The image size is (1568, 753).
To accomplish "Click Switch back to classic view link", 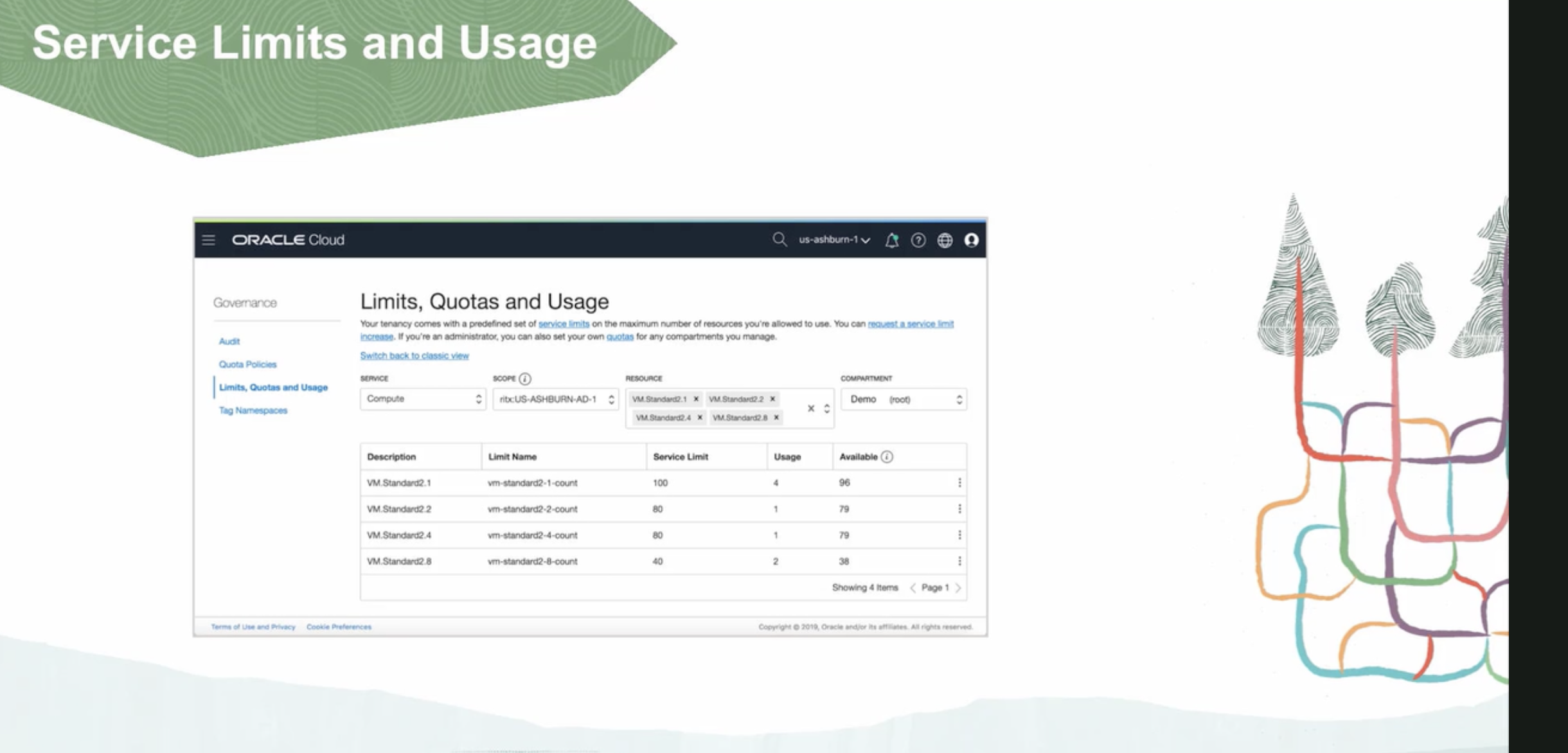I will point(414,355).
